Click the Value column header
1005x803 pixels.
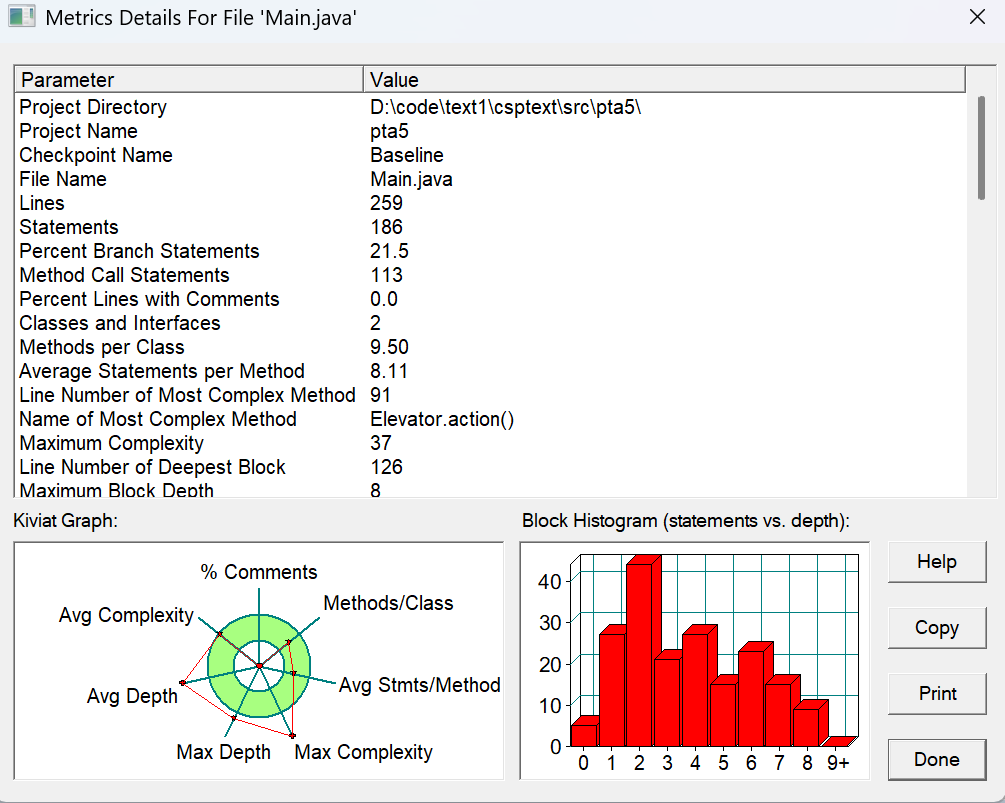pos(664,79)
